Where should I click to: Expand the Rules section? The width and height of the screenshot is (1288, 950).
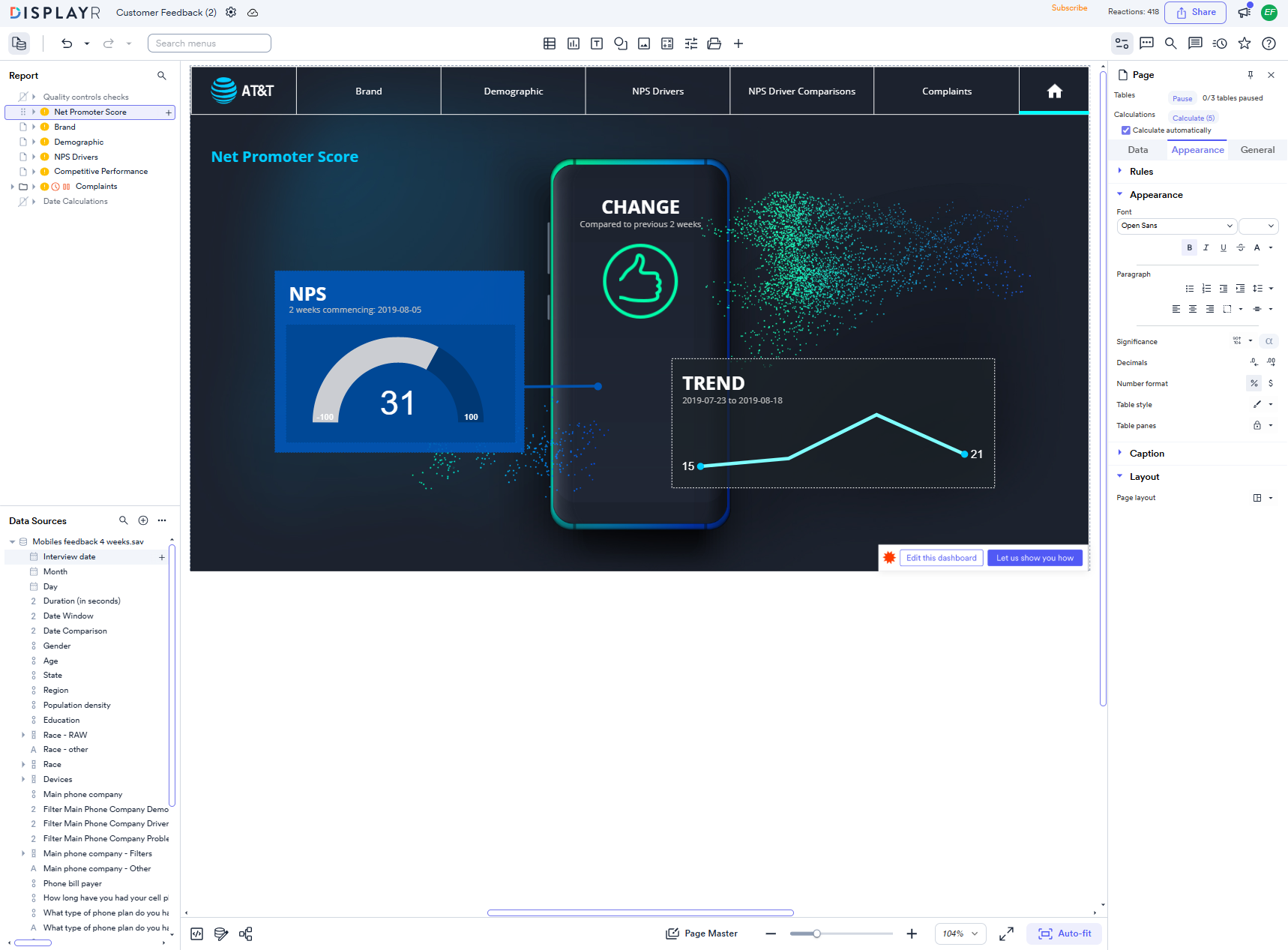coord(1141,172)
